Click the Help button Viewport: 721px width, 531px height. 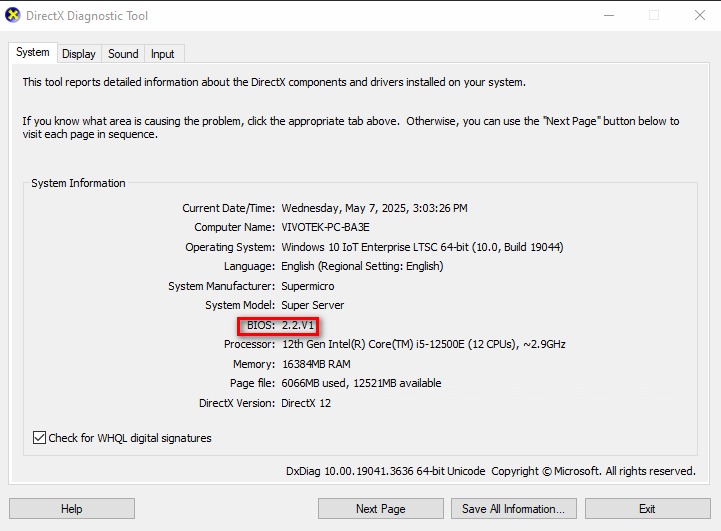[72, 508]
